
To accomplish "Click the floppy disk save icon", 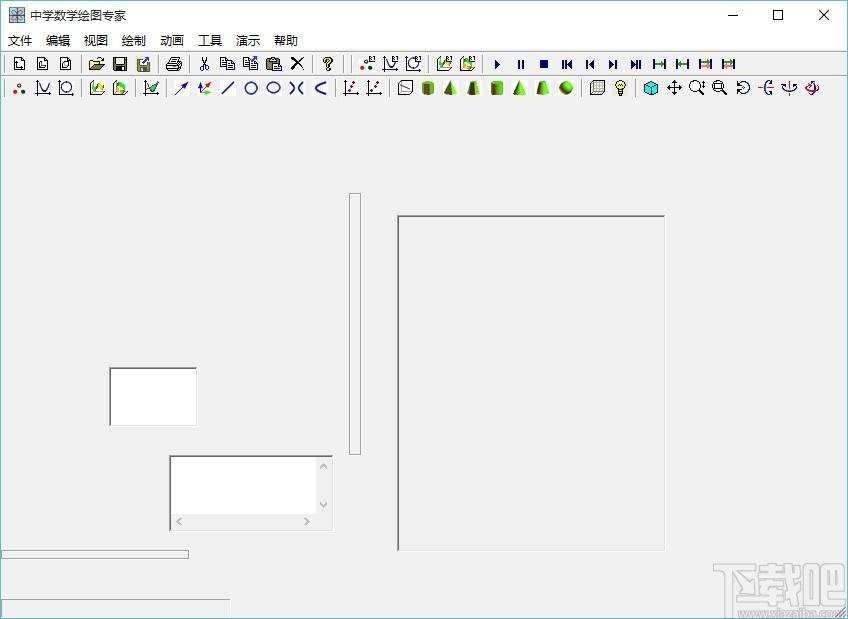I will coord(120,64).
